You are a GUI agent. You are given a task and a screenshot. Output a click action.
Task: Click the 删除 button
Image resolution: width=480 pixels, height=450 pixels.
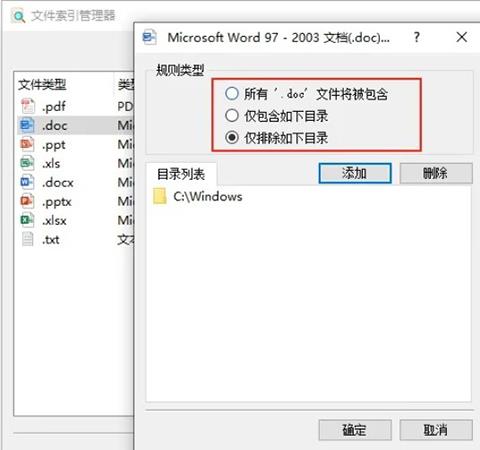pyautogui.click(x=436, y=173)
